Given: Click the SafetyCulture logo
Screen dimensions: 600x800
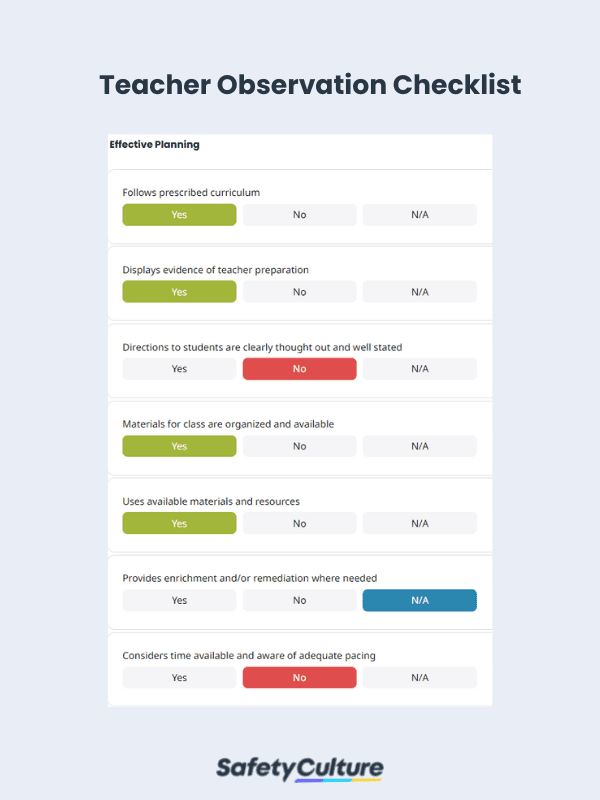Looking at the screenshot, I should coord(300,766).
